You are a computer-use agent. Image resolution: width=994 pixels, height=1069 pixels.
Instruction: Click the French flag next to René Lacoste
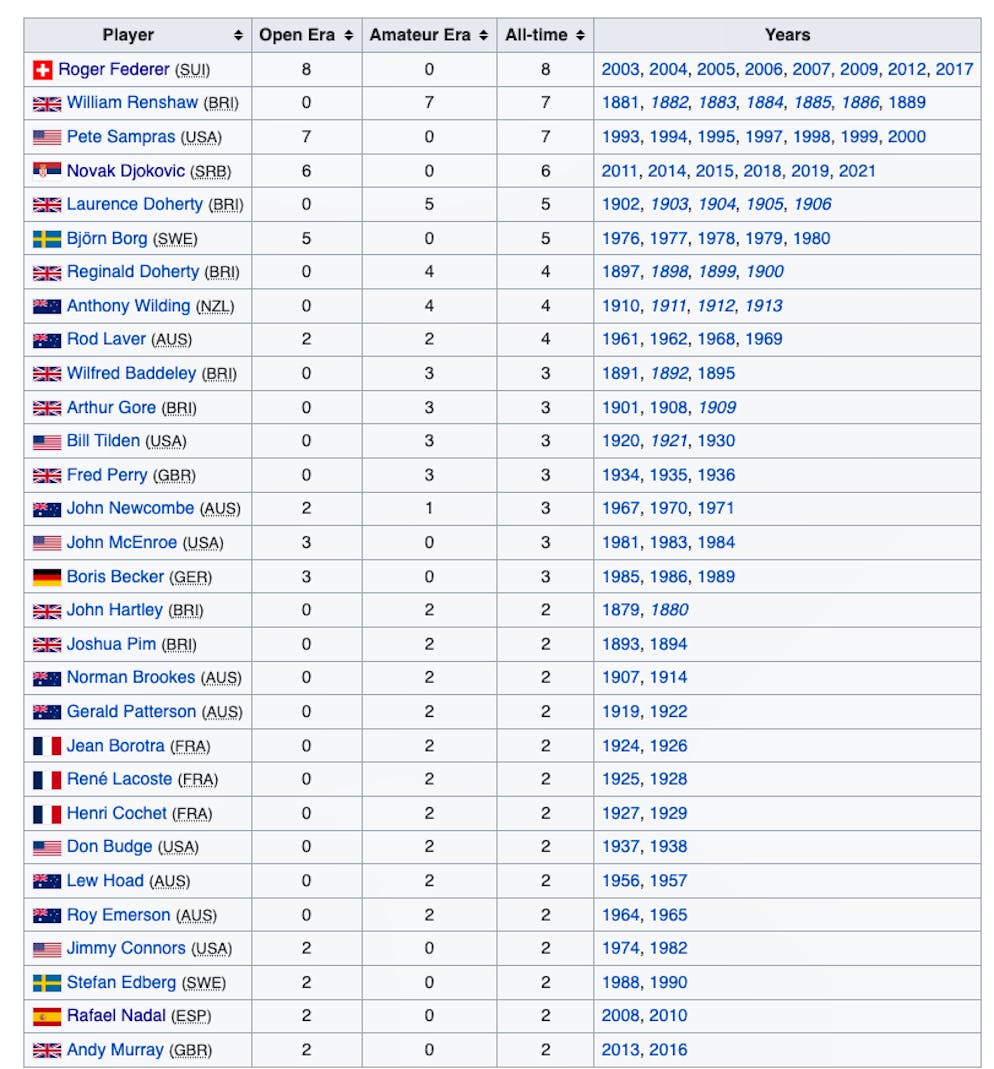click(x=47, y=779)
